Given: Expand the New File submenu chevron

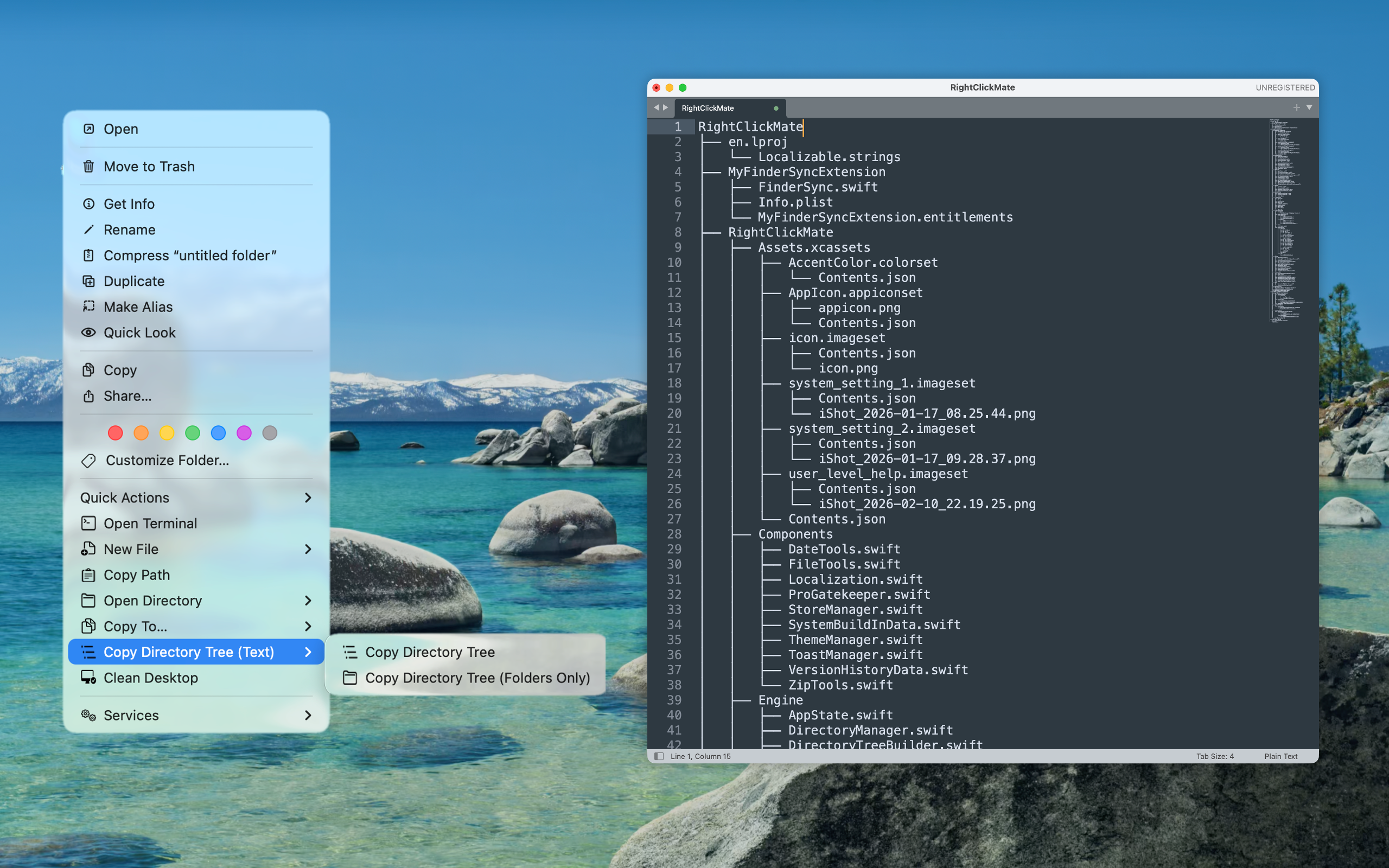Looking at the screenshot, I should 308,549.
